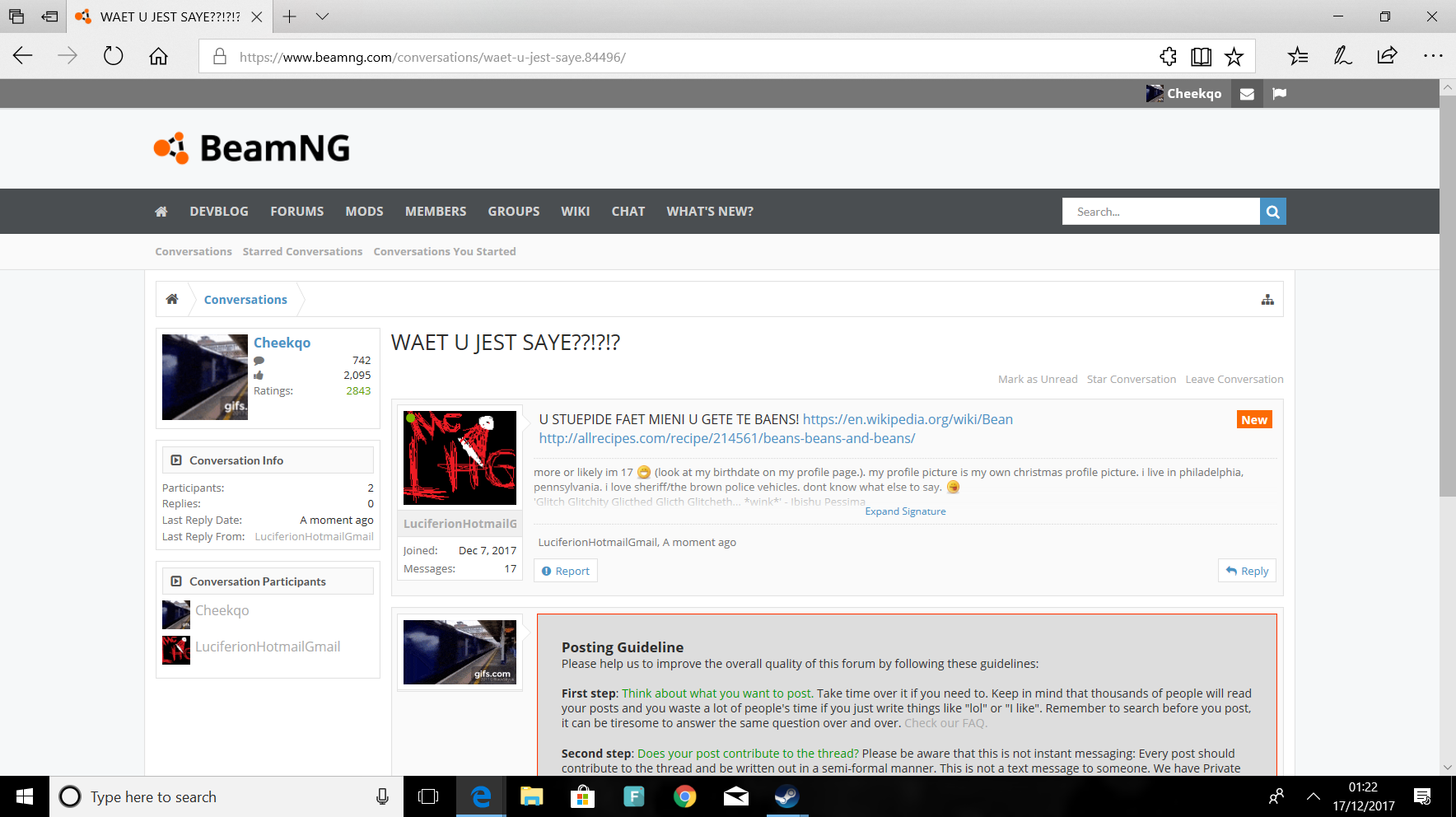Viewport: 1456px width, 817px height.
Task: Click the LuciferionHotmailGmail avatar in message
Action: click(460, 458)
